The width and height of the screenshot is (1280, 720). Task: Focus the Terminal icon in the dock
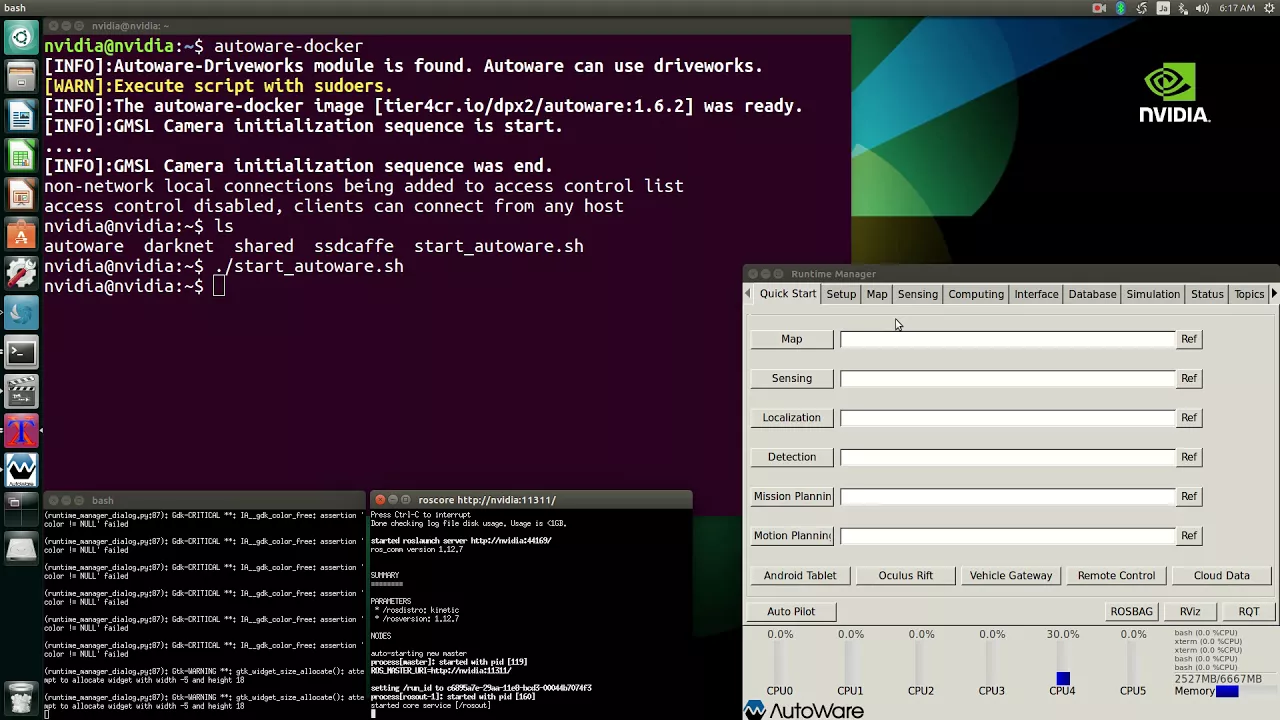[x=21, y=352]
